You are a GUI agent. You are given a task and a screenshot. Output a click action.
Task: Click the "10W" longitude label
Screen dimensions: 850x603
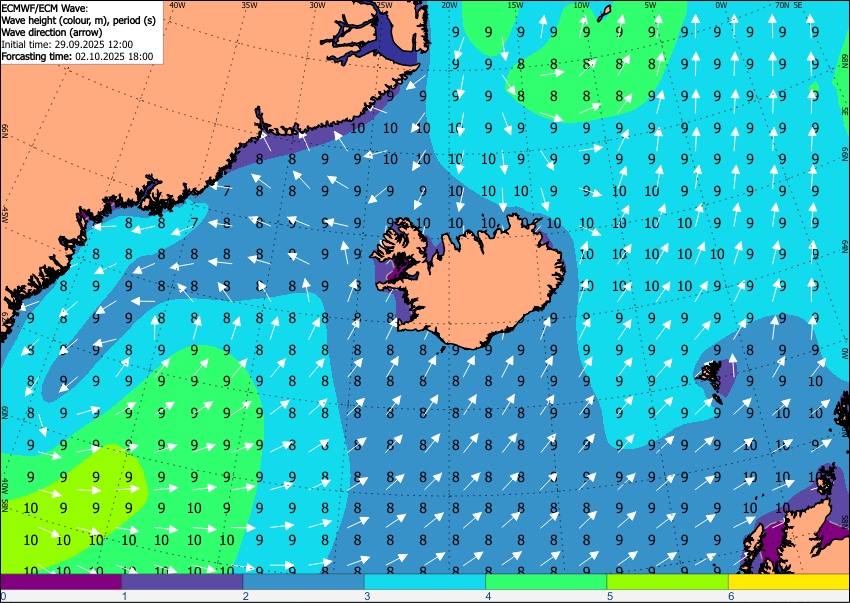click(x=581, y=5)
